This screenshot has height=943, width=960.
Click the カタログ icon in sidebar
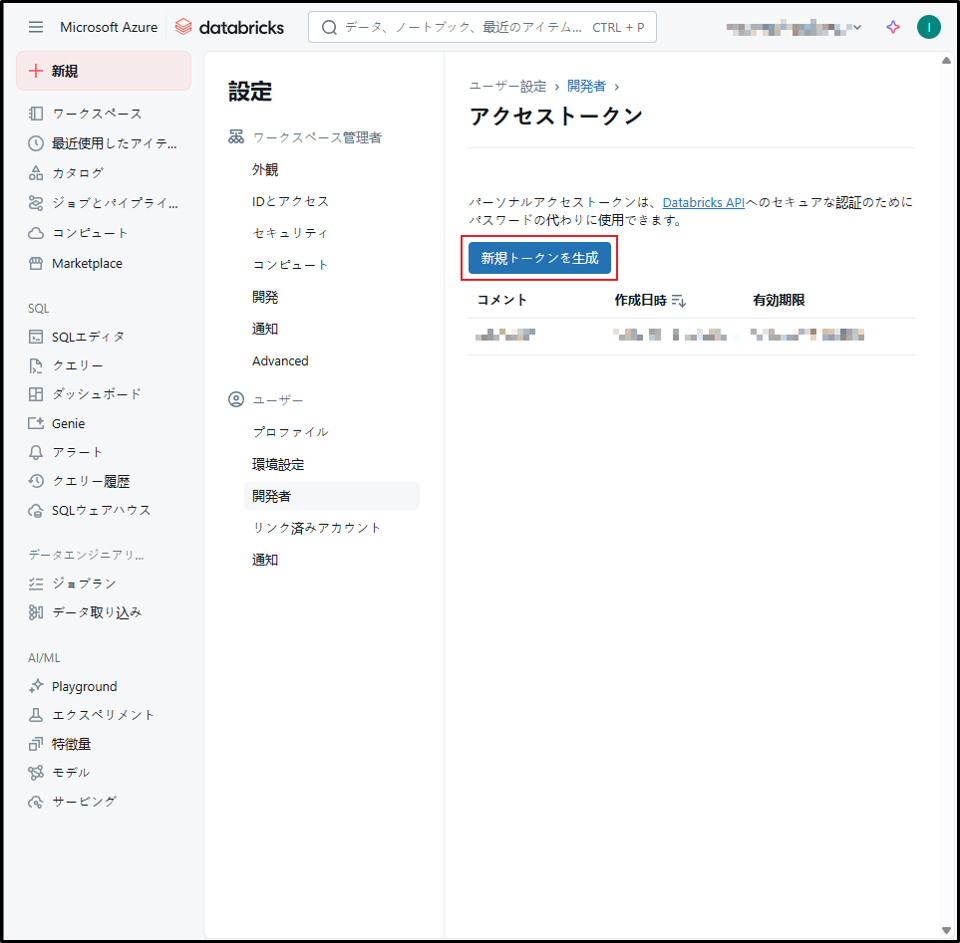coord(36,173)
